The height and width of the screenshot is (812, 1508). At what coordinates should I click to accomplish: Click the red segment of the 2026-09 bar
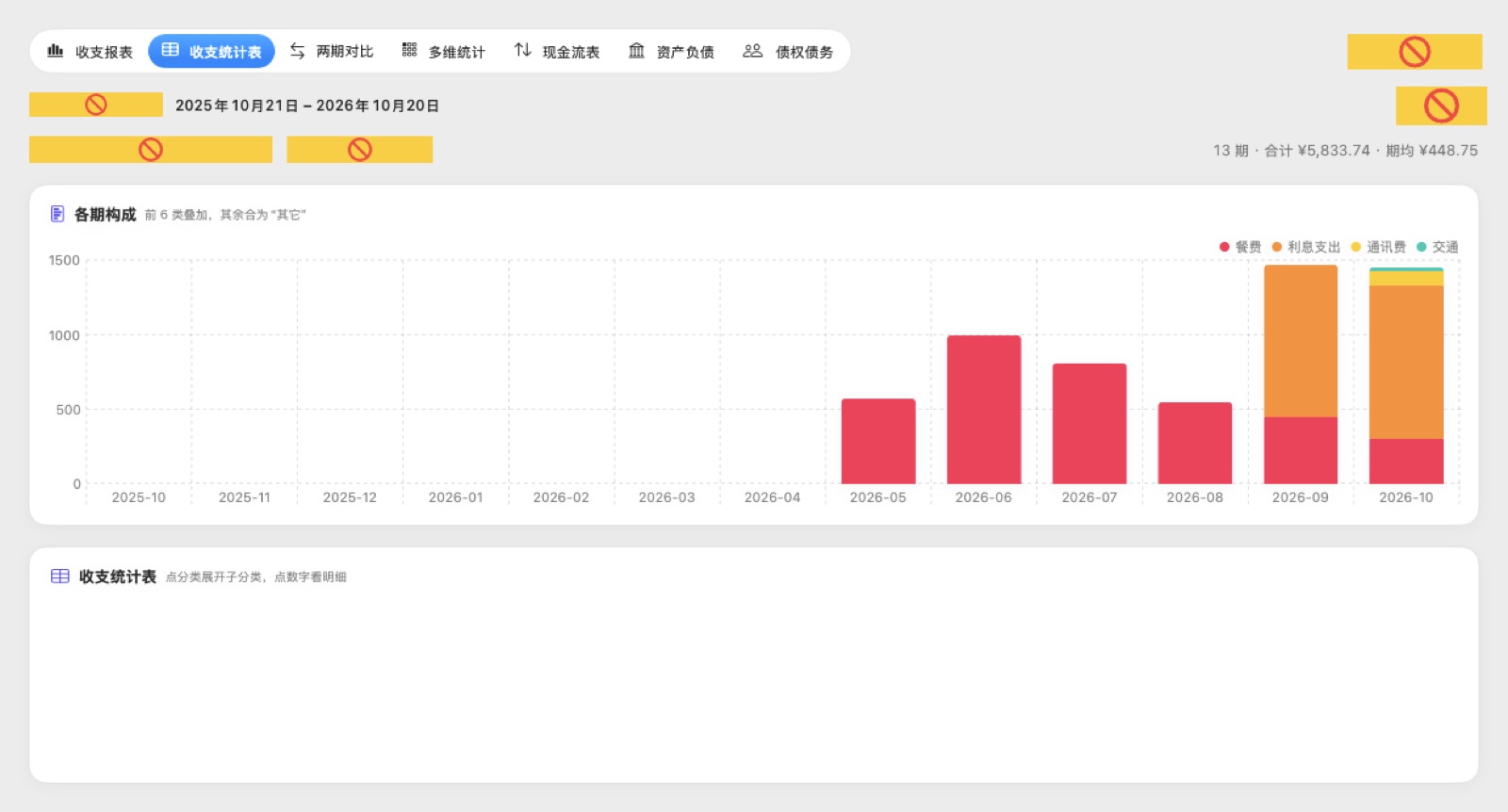click(1301, 450)
